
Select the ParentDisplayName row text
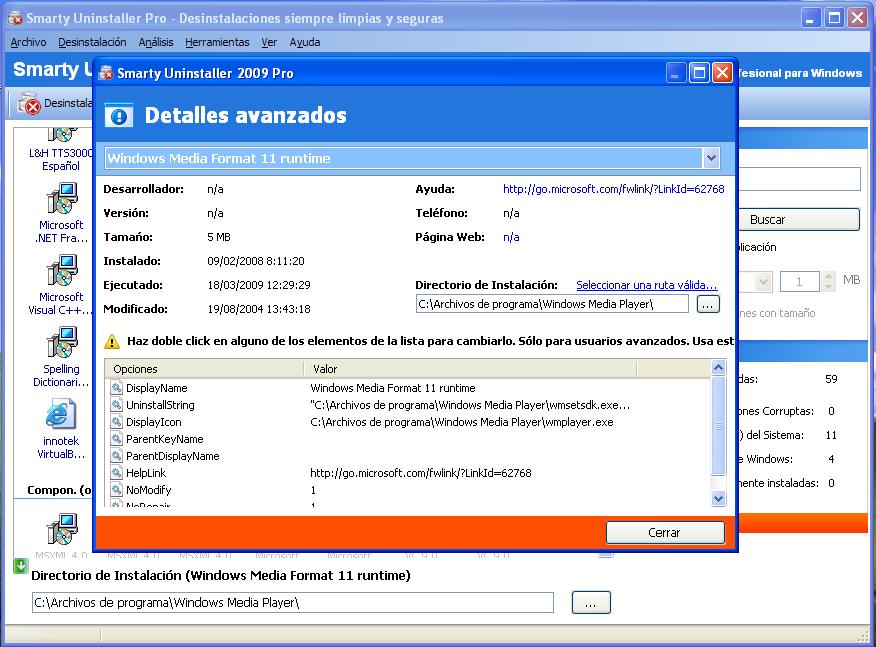(173, 456)
